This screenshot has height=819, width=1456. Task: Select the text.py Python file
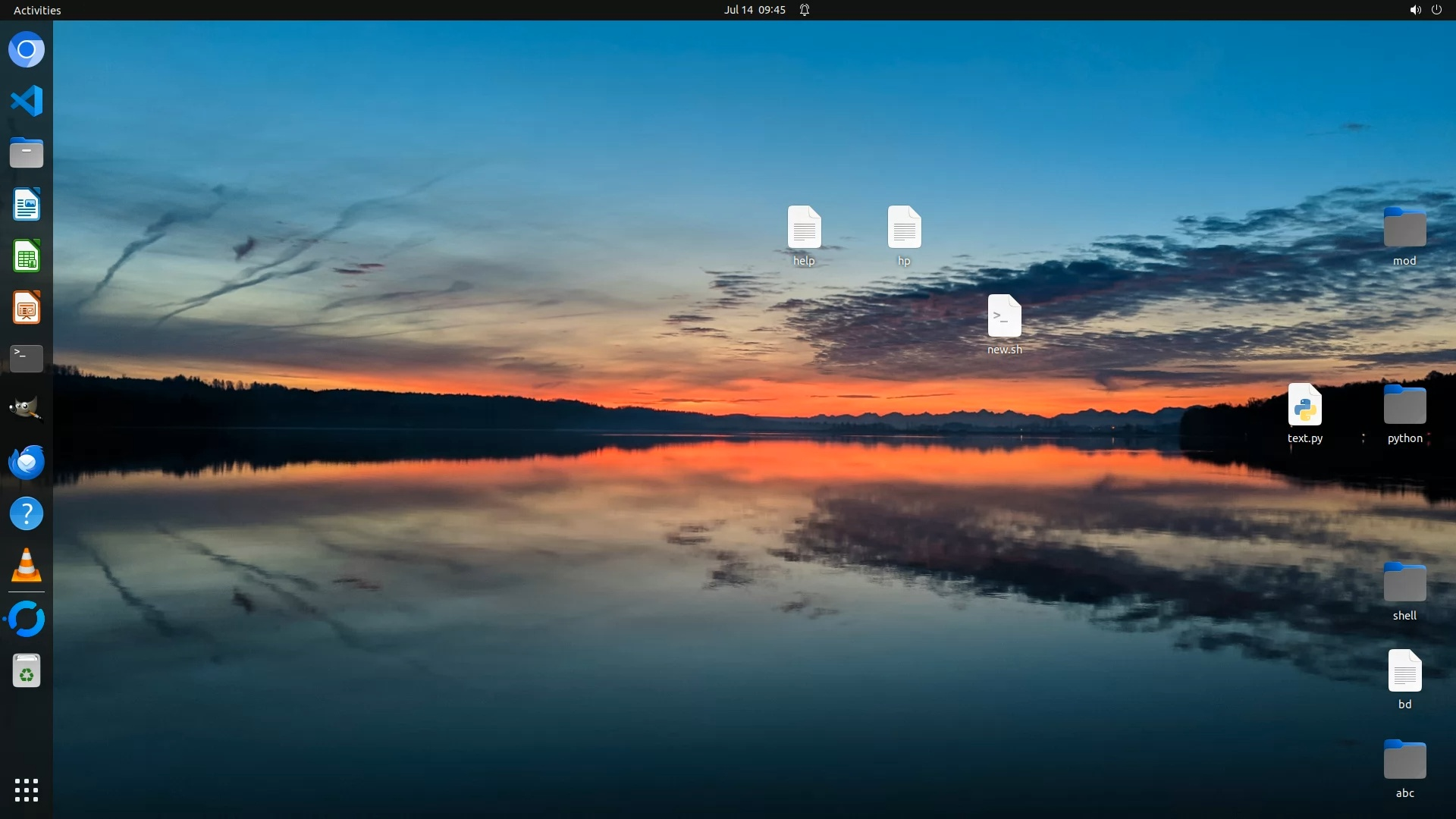[x=1304, y=406]
